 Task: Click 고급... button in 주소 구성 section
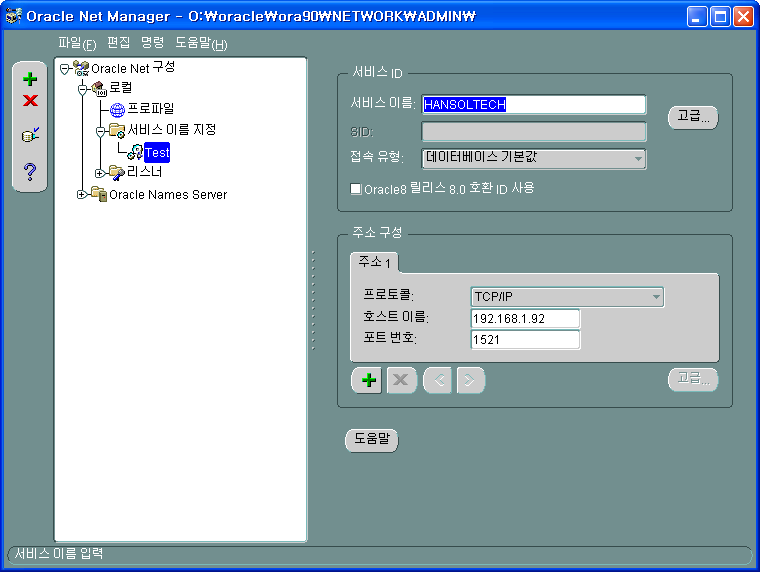click(x=693, y=379)
